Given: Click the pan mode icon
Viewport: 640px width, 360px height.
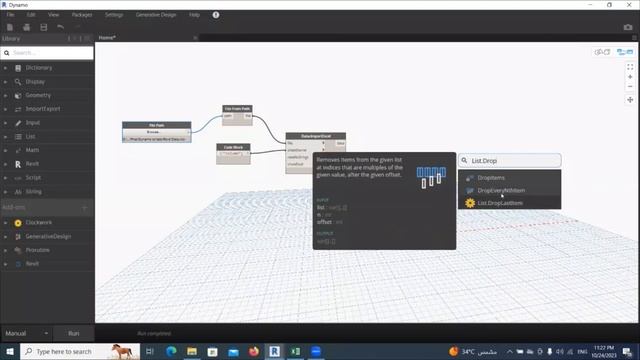Looking at the screenshot, I should pyautogui.click(x=630, y=100).
